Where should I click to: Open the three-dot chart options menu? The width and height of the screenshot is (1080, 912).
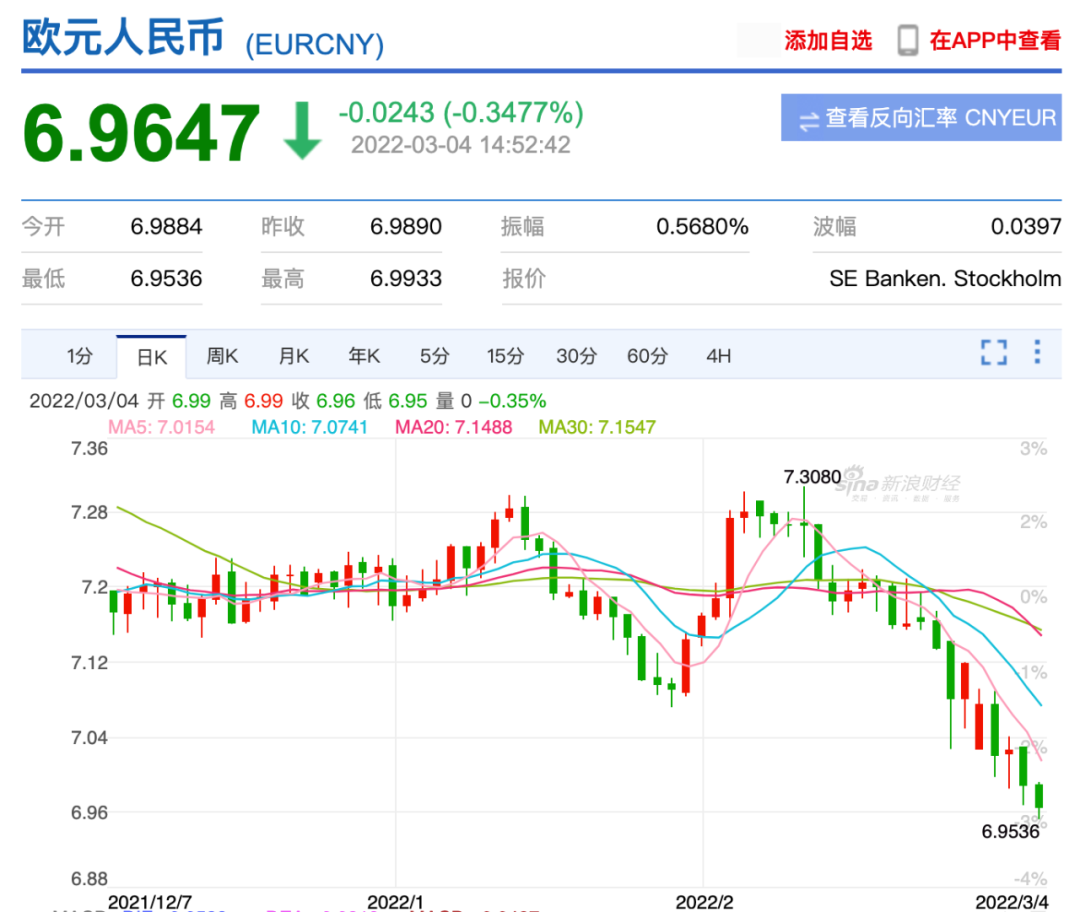click(1039, 352)
